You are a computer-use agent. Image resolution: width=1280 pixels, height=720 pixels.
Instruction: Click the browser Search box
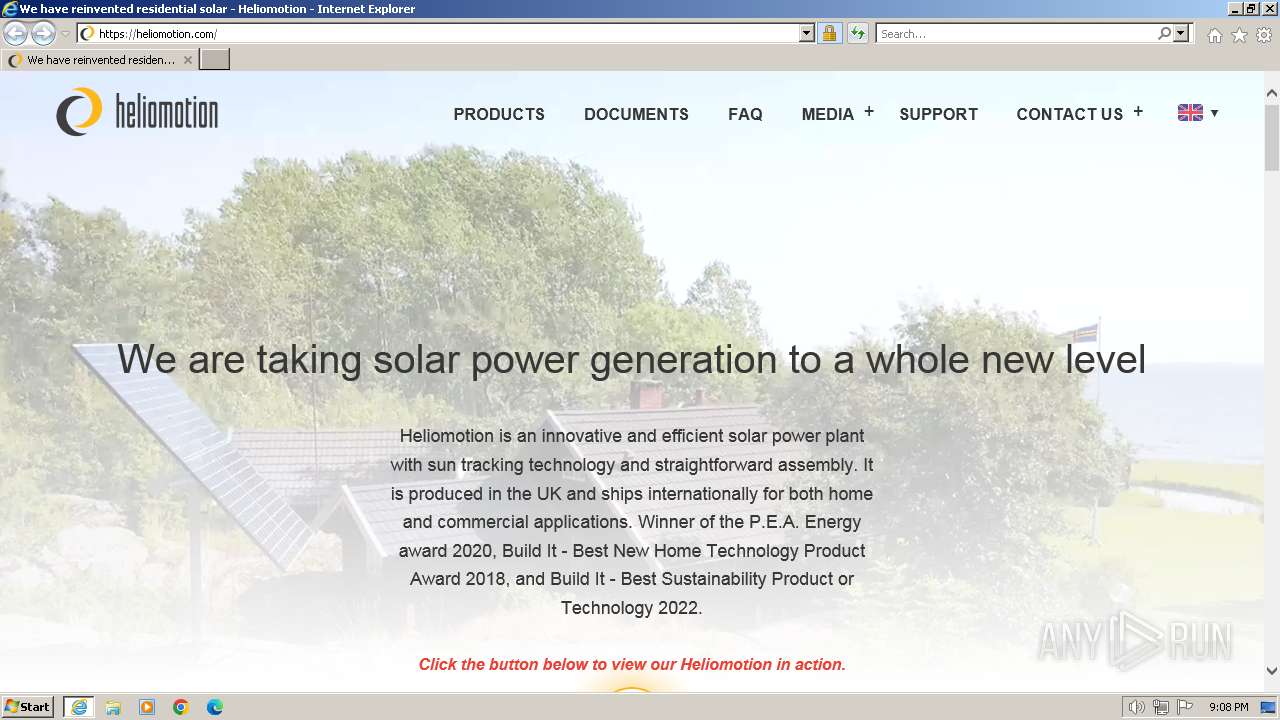click(1015, 33)
